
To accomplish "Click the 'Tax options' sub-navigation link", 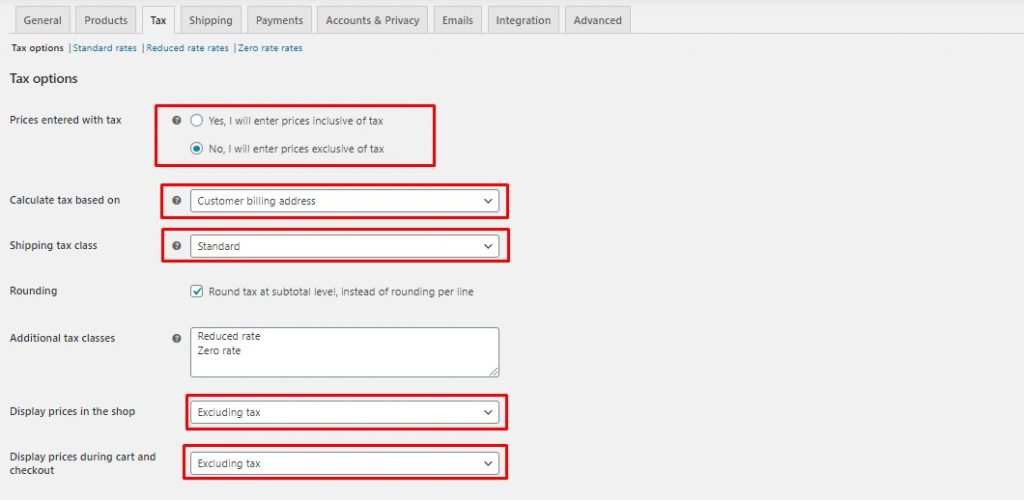I will click(38, 48).
